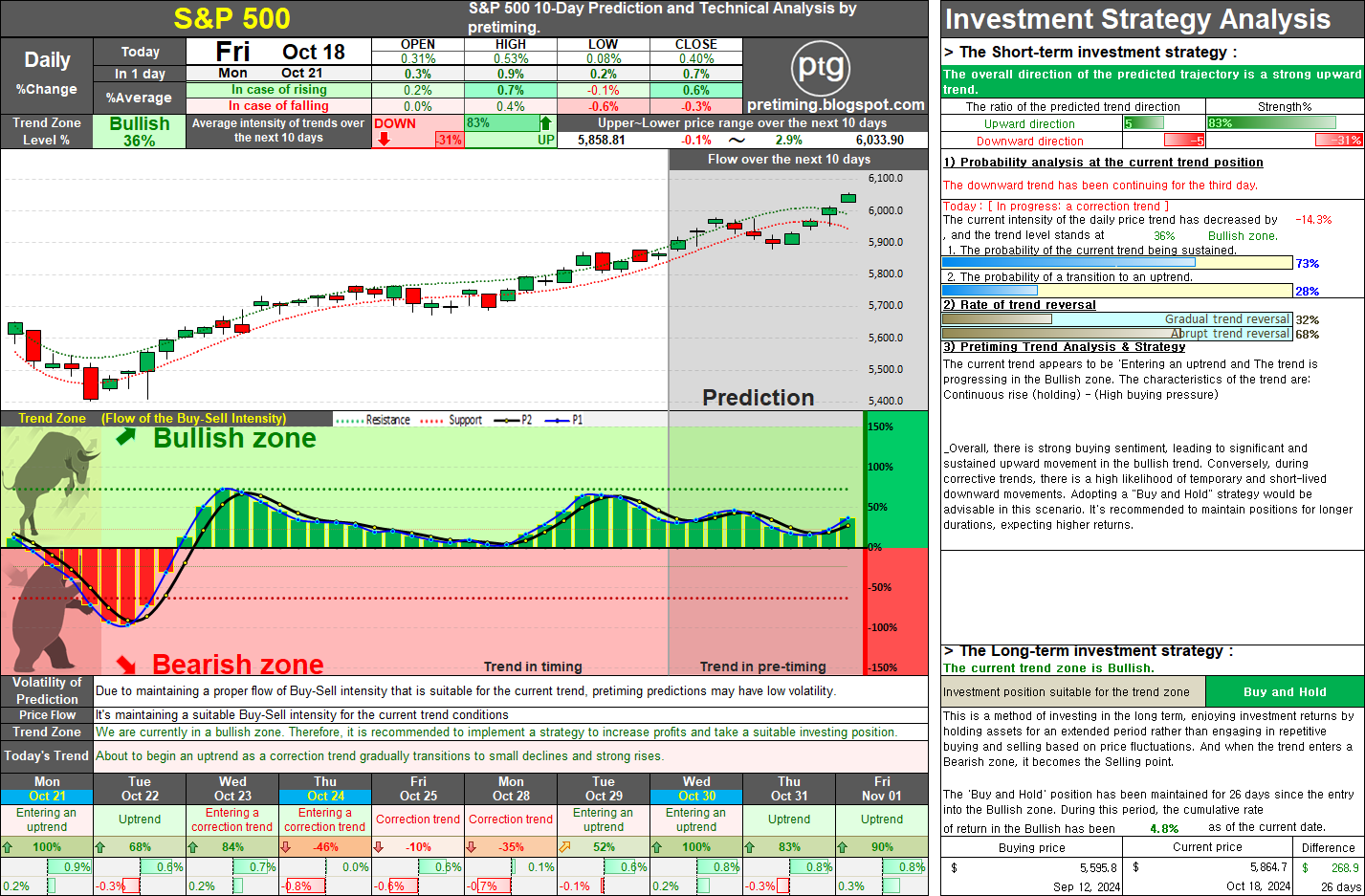Viewport: 1365px width, 896px height.
Task: Click green up arrow beside Oct 22's 68%
Action: pyautogui.click(x=100, y=846)
